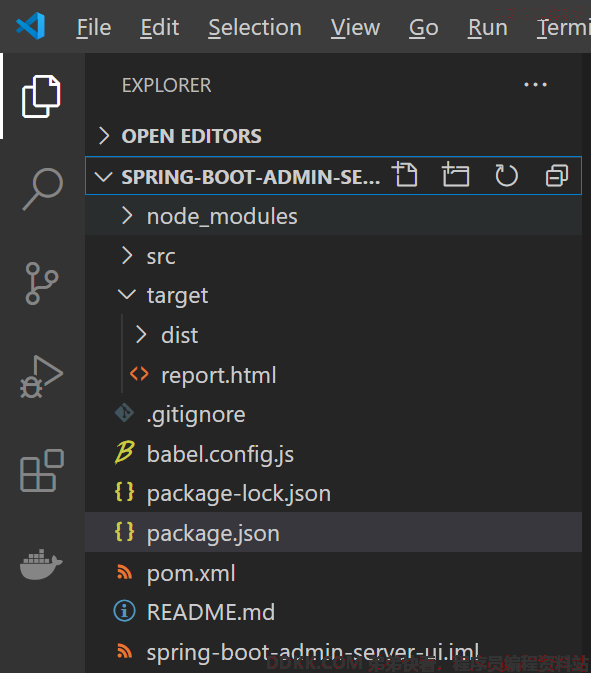The image size is (591, 673).
Task: Select the src folder name
Action: pyautogui.click(x=161, y=257)
